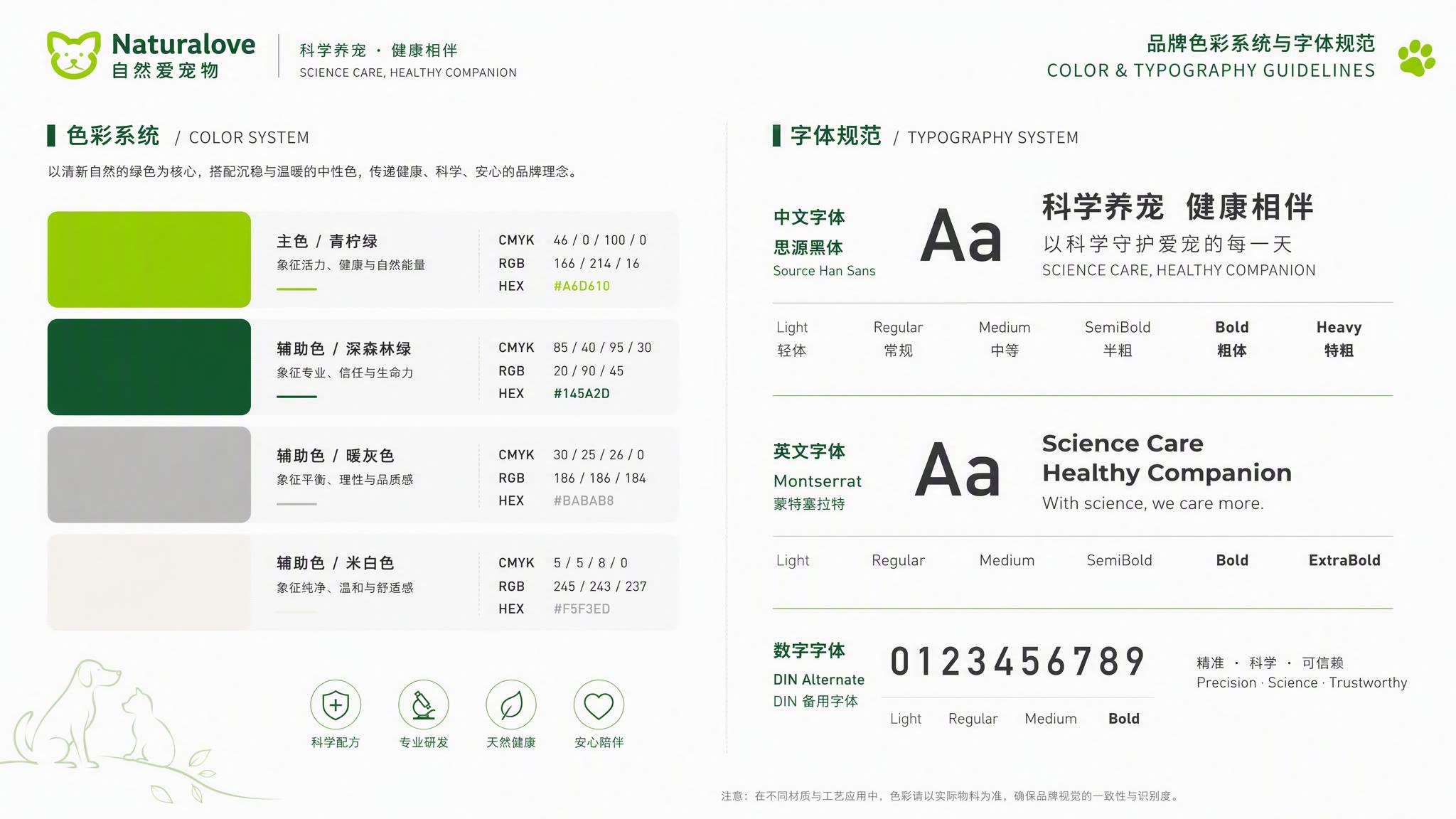Click CMYK value 5 / 5 / 8 / 0
The image size is (1456, 819).
click(591, 563)
